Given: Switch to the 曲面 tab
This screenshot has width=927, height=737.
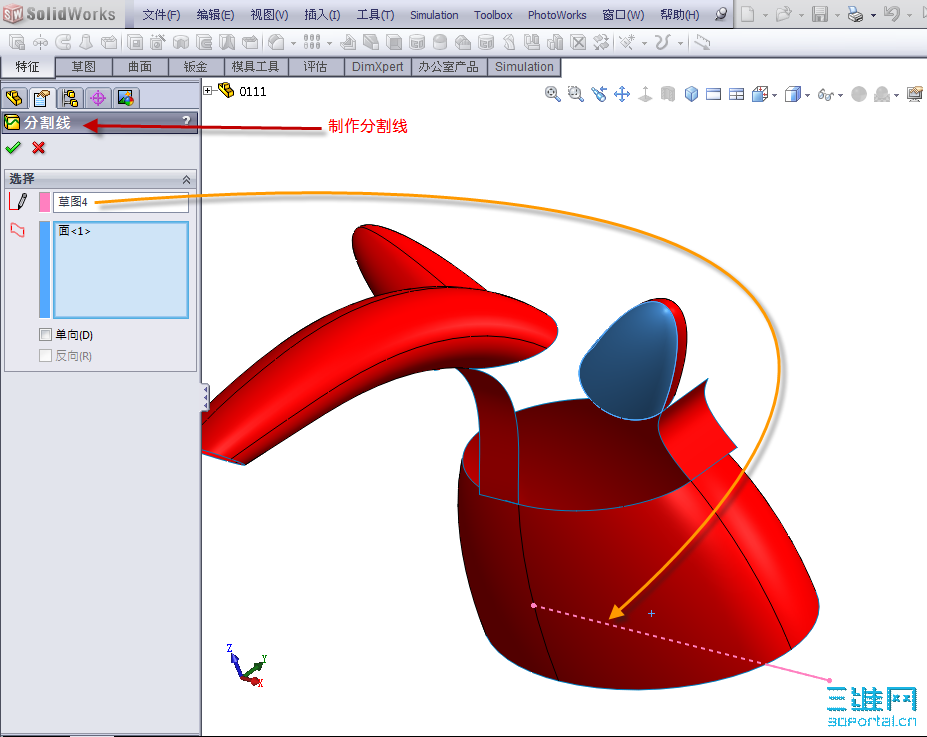Looking at the screenshot, I should [140, 67].
